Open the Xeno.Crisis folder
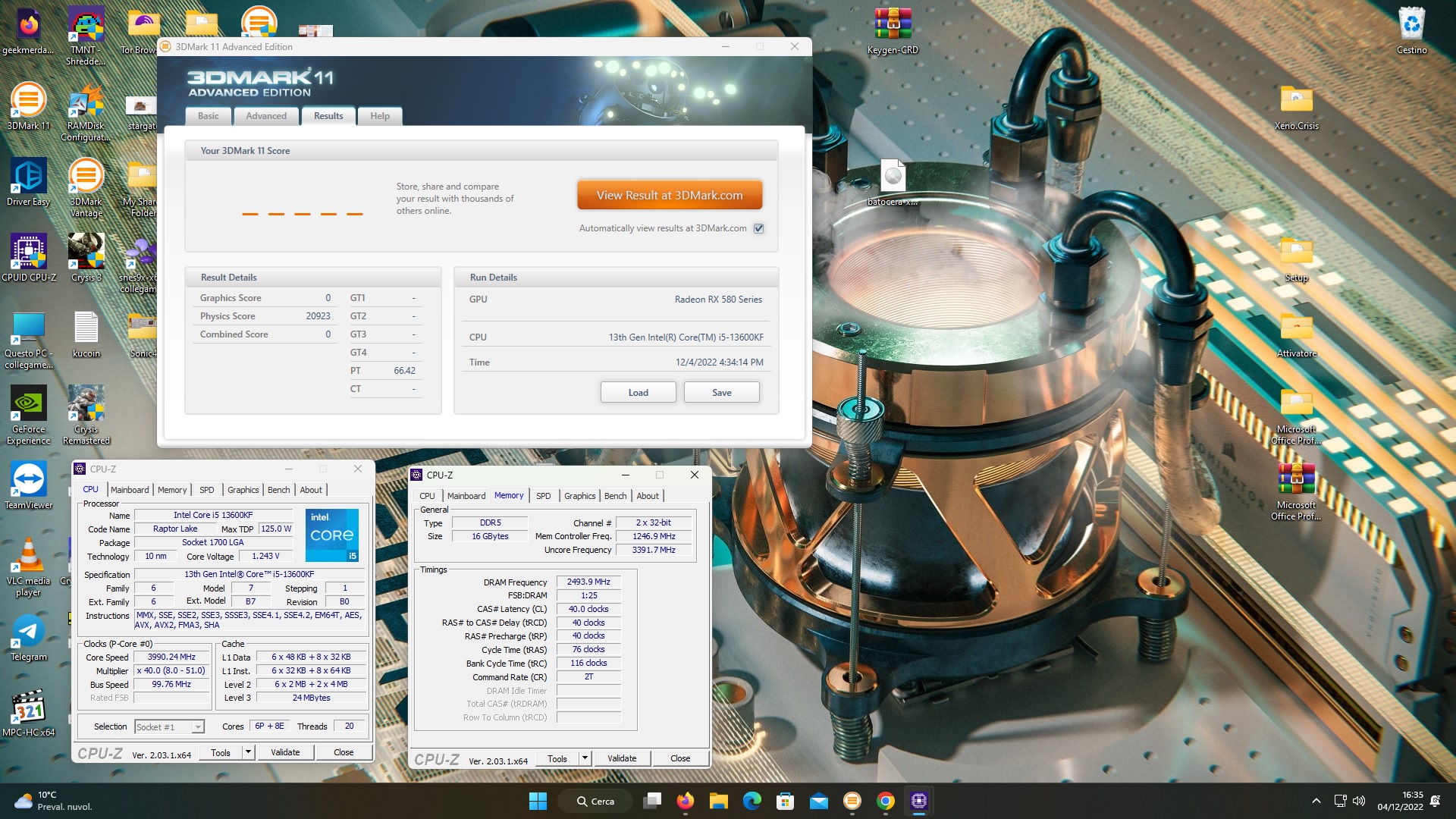 [1296, 108]
